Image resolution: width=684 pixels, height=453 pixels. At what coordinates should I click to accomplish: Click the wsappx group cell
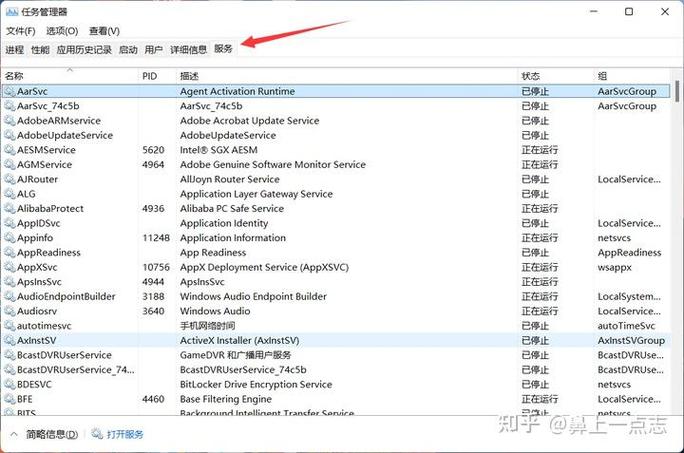tap(615, 268)
